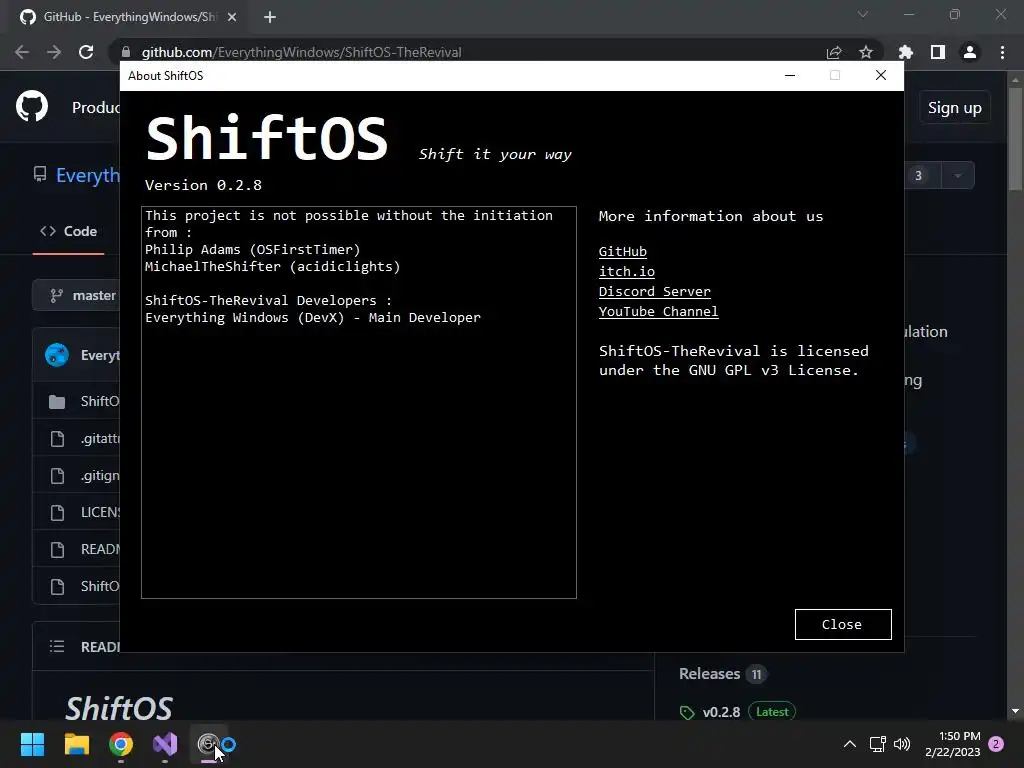Image resolution: width=1024 pixels, height=768 pixels.
Task: Click the repository owner link Everyth...
Action: pos(88,175)
